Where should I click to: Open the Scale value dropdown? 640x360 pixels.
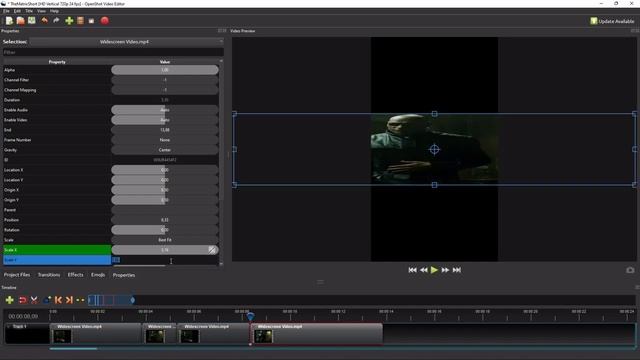point(164,240)
